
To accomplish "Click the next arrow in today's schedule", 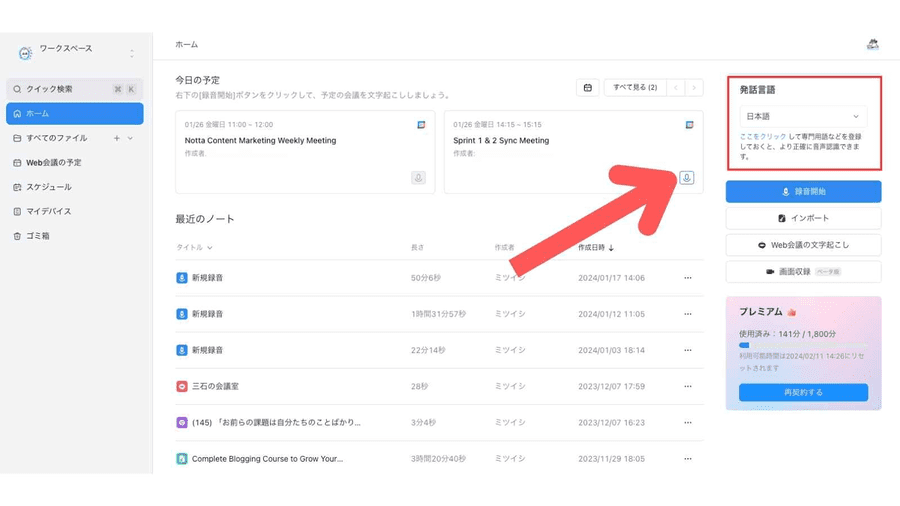I will coord(693,88).
